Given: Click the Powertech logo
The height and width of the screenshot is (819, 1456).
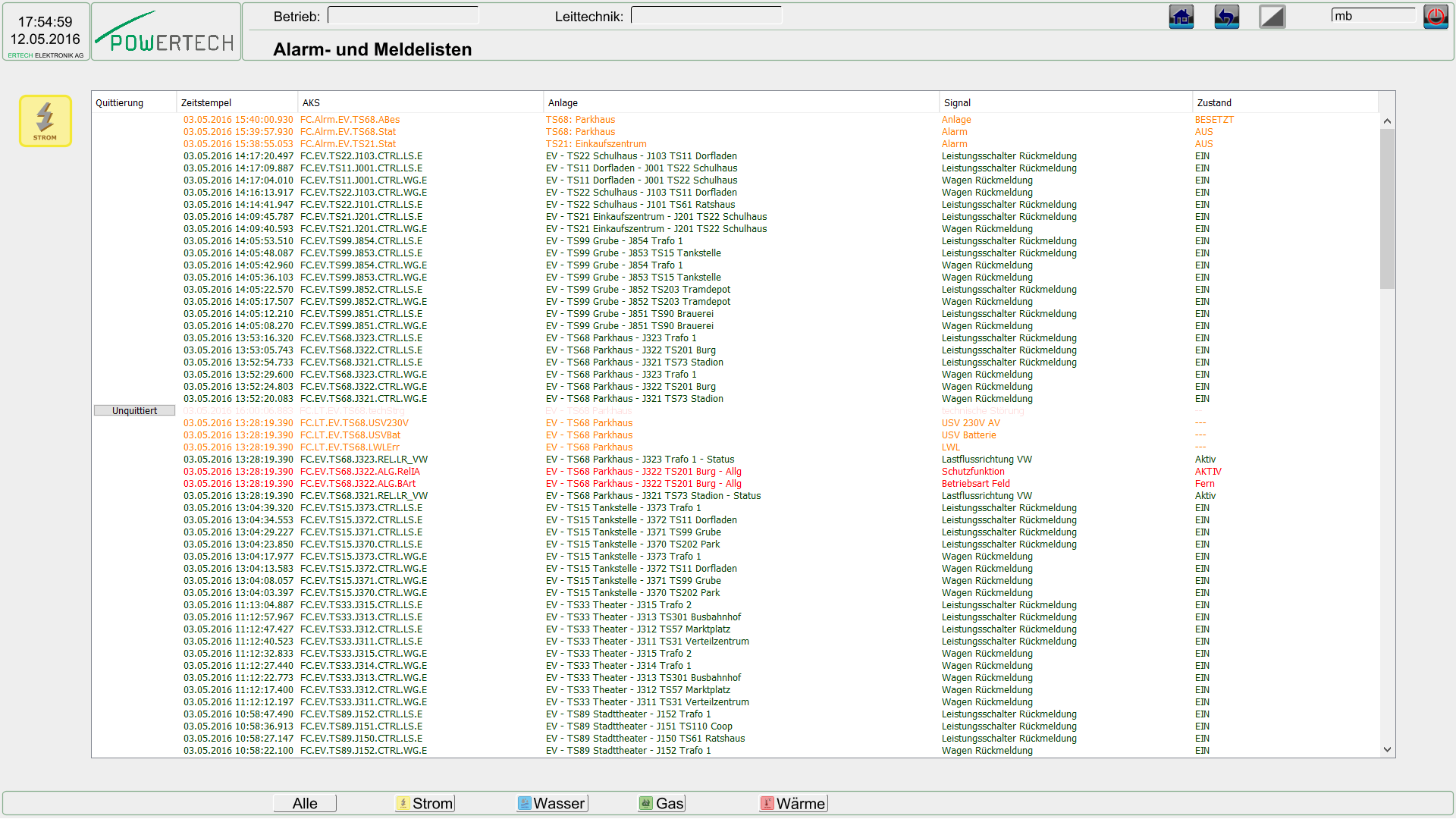Looking at the screenshot, I should [166, 32].
